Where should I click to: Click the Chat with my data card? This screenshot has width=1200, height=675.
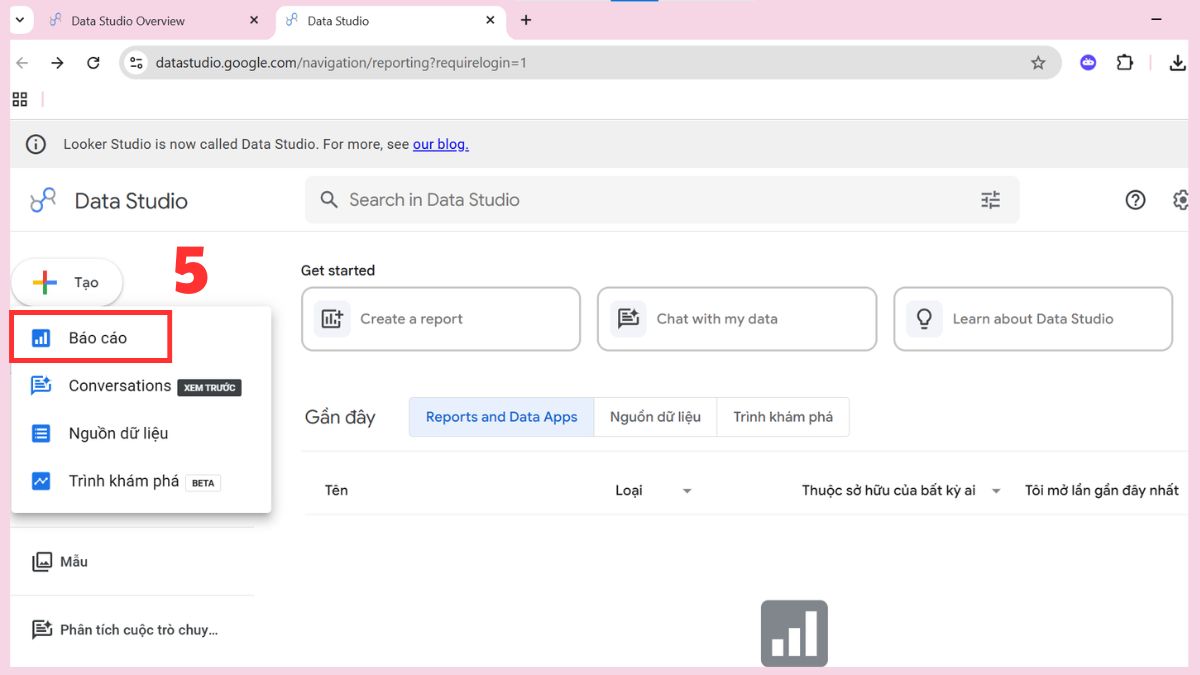pos(737,319)
